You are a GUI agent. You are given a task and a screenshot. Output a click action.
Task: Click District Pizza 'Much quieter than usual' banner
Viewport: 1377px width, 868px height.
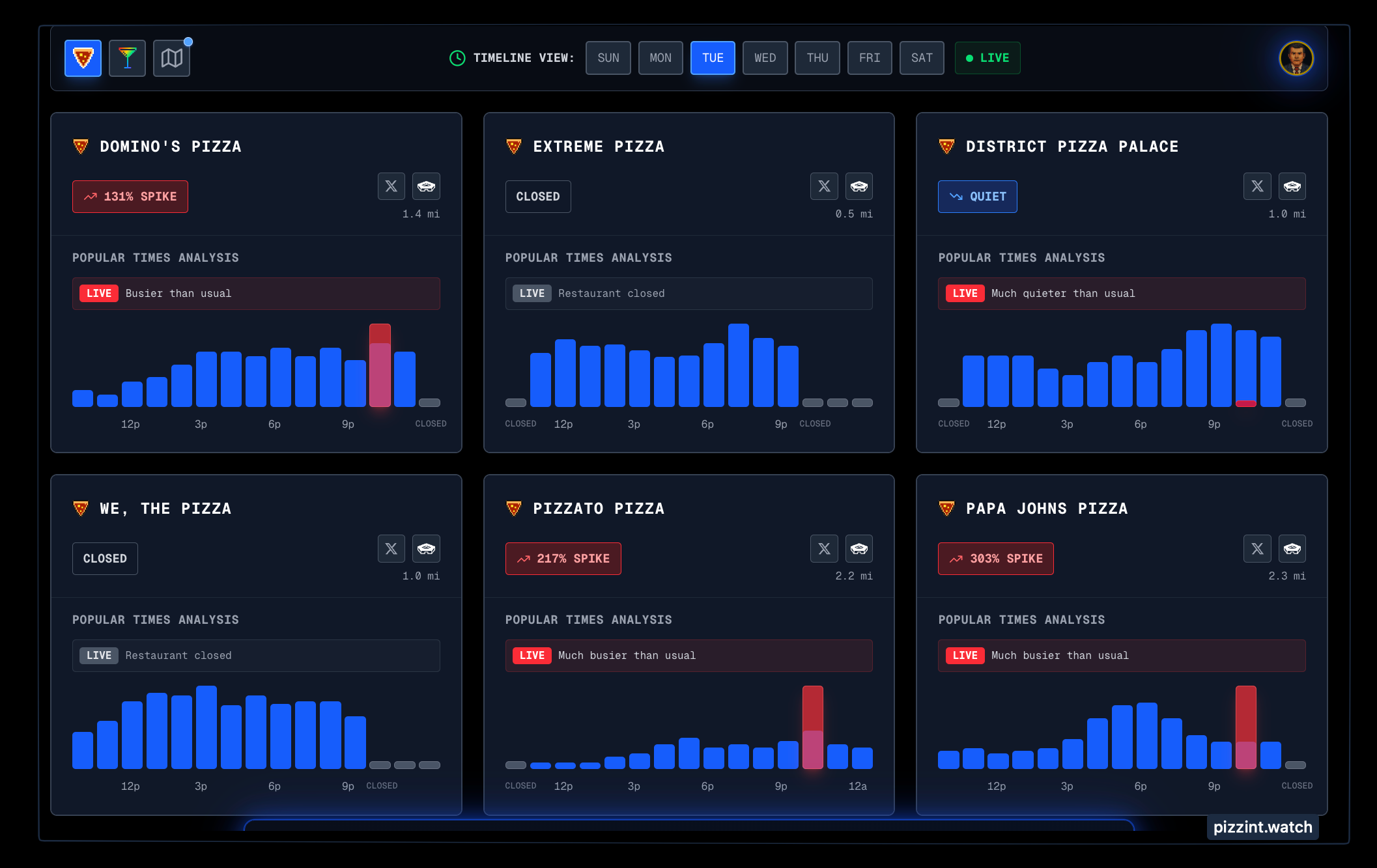click(x=1122, y=294)
